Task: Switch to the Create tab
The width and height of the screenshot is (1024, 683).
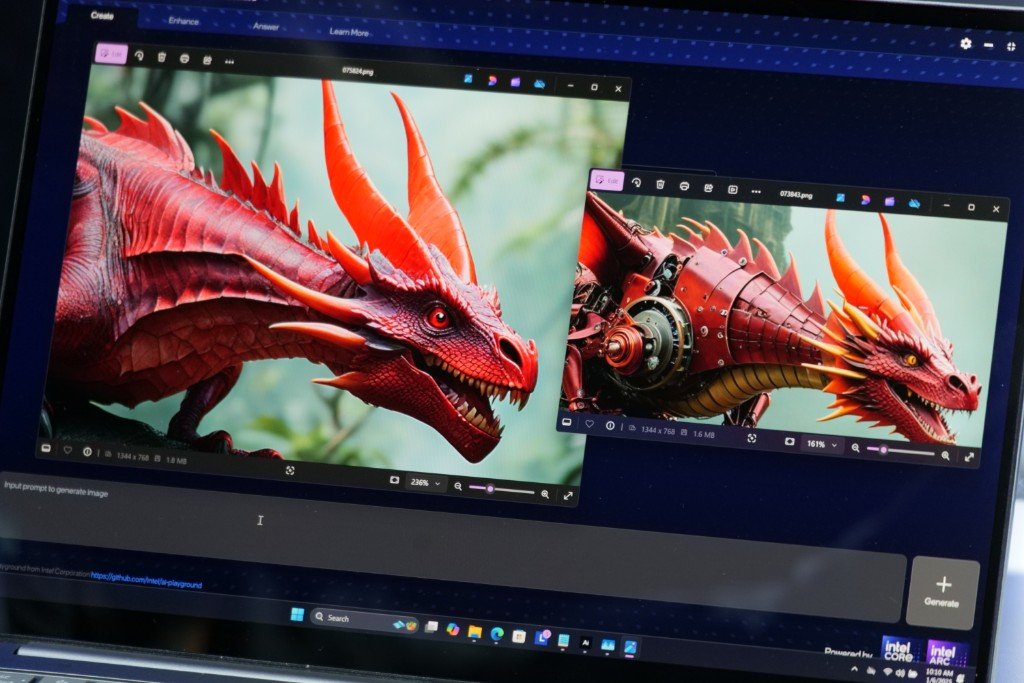Action: coord(103,16)
